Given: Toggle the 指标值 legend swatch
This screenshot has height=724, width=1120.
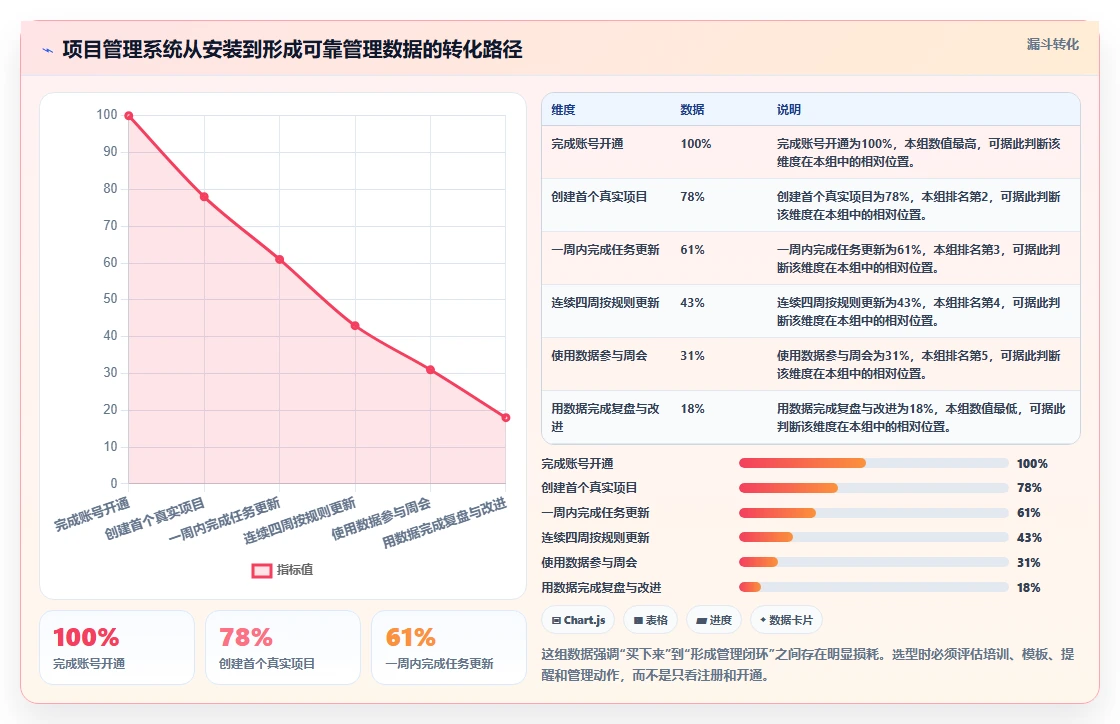Looking at the screenshot, I should click(x=261, y=570).
